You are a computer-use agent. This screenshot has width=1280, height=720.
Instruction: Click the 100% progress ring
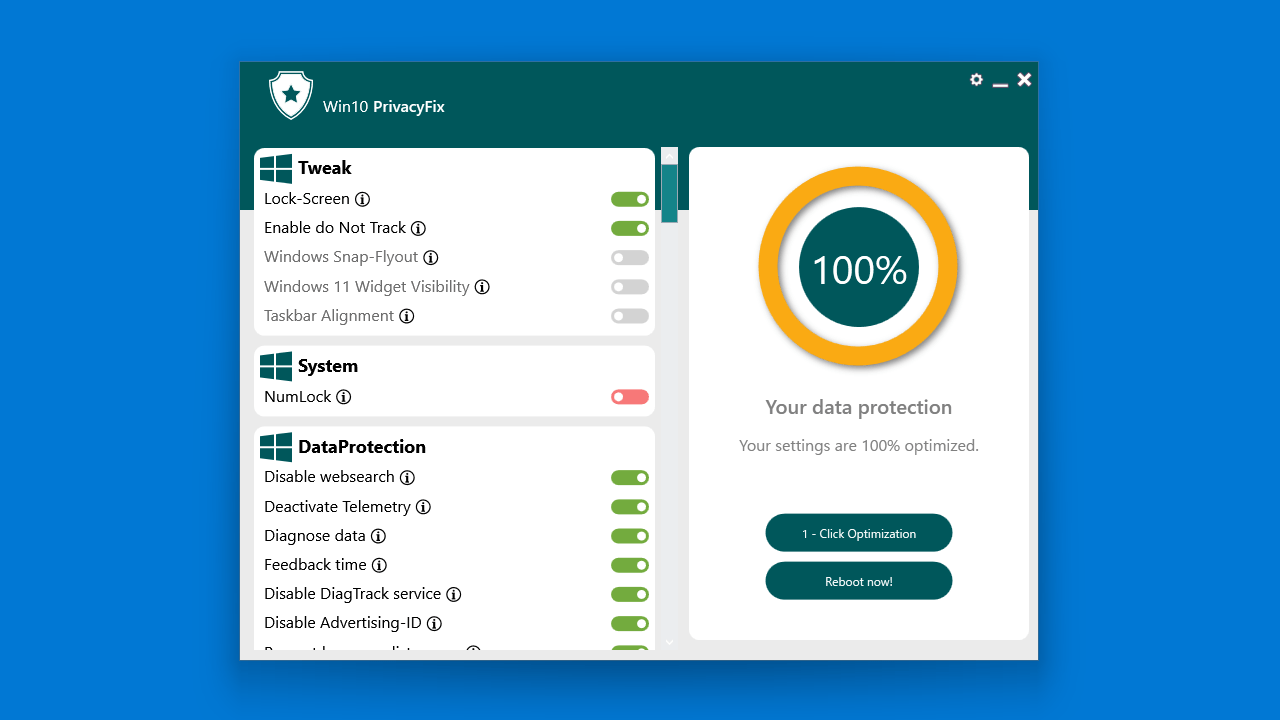pyautogui.click(x=859, y=267)
